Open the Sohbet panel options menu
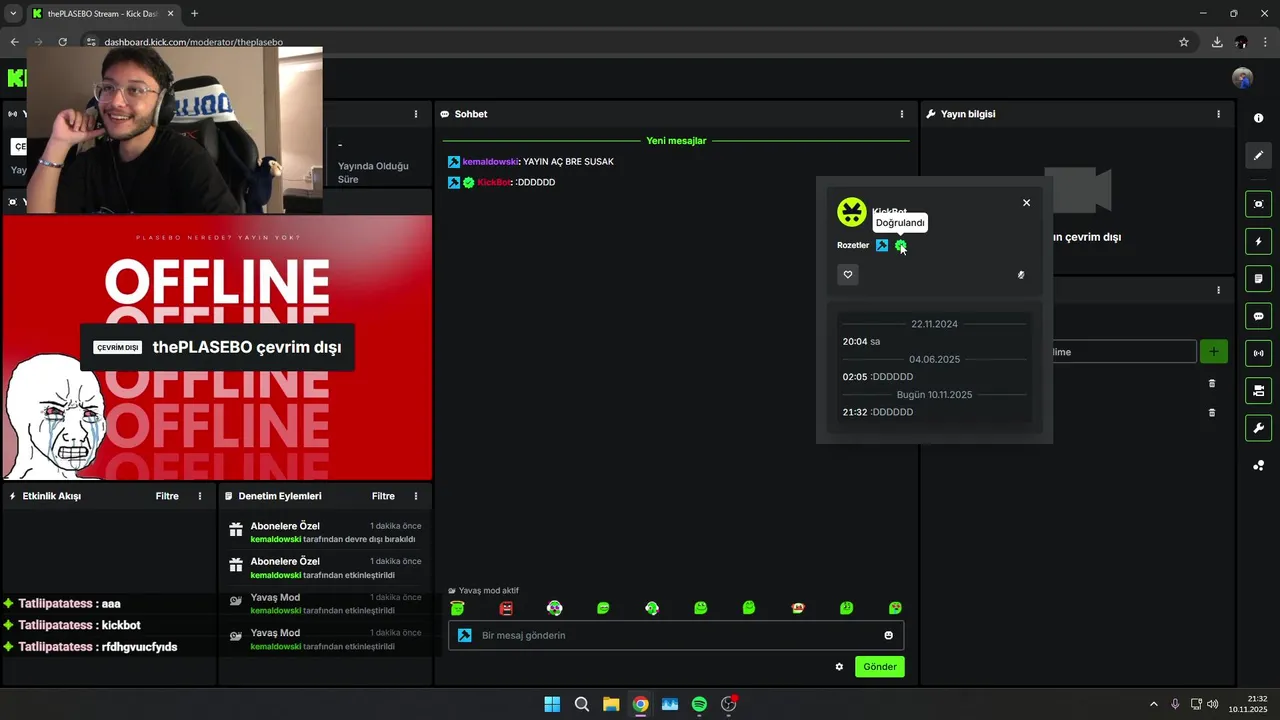The width and height of the screenshot is (1280, 720). click(x=902, y=114)
